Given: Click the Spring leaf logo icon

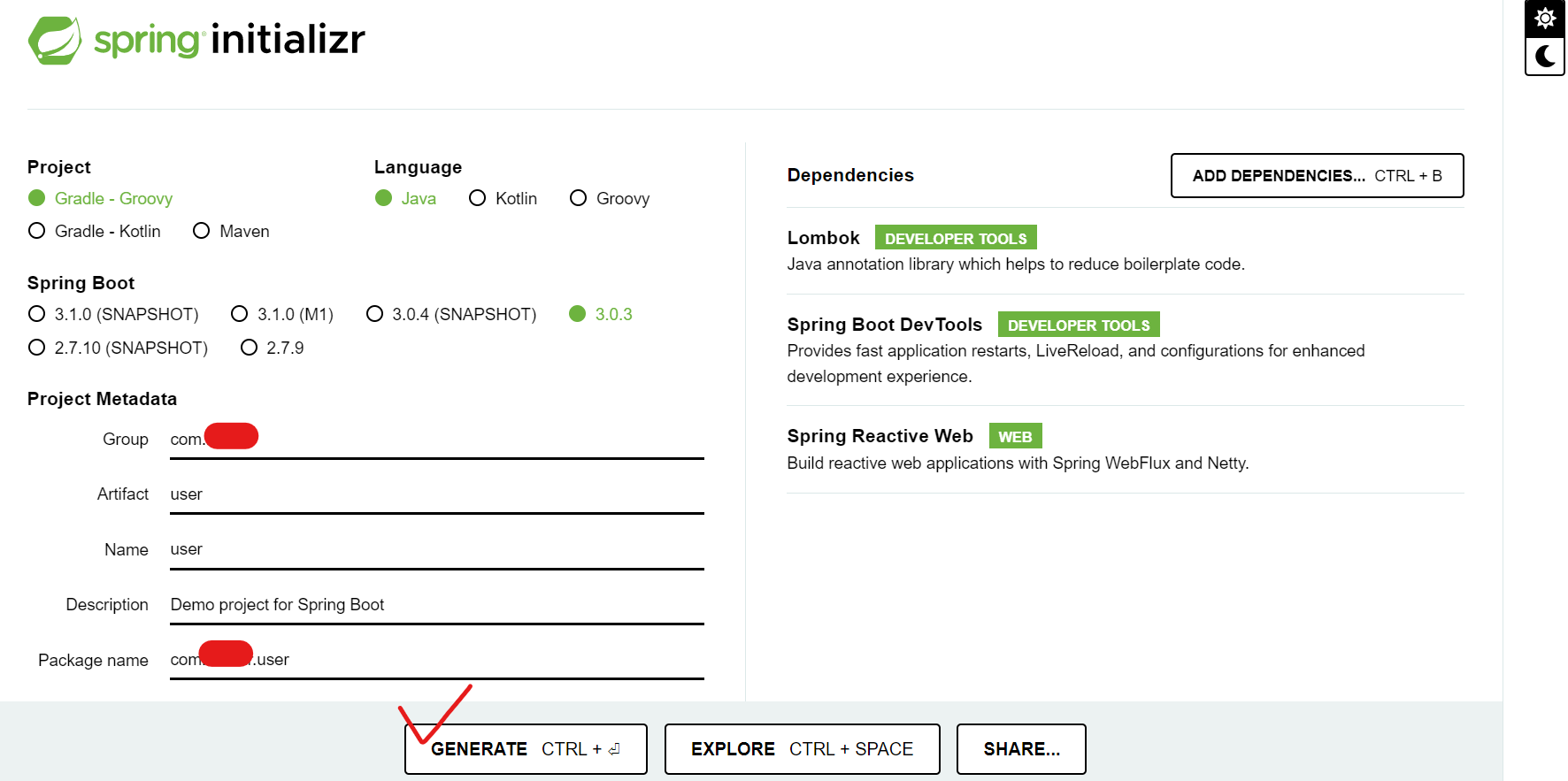Looking at the screenshot, I should [x=55, y=40].
